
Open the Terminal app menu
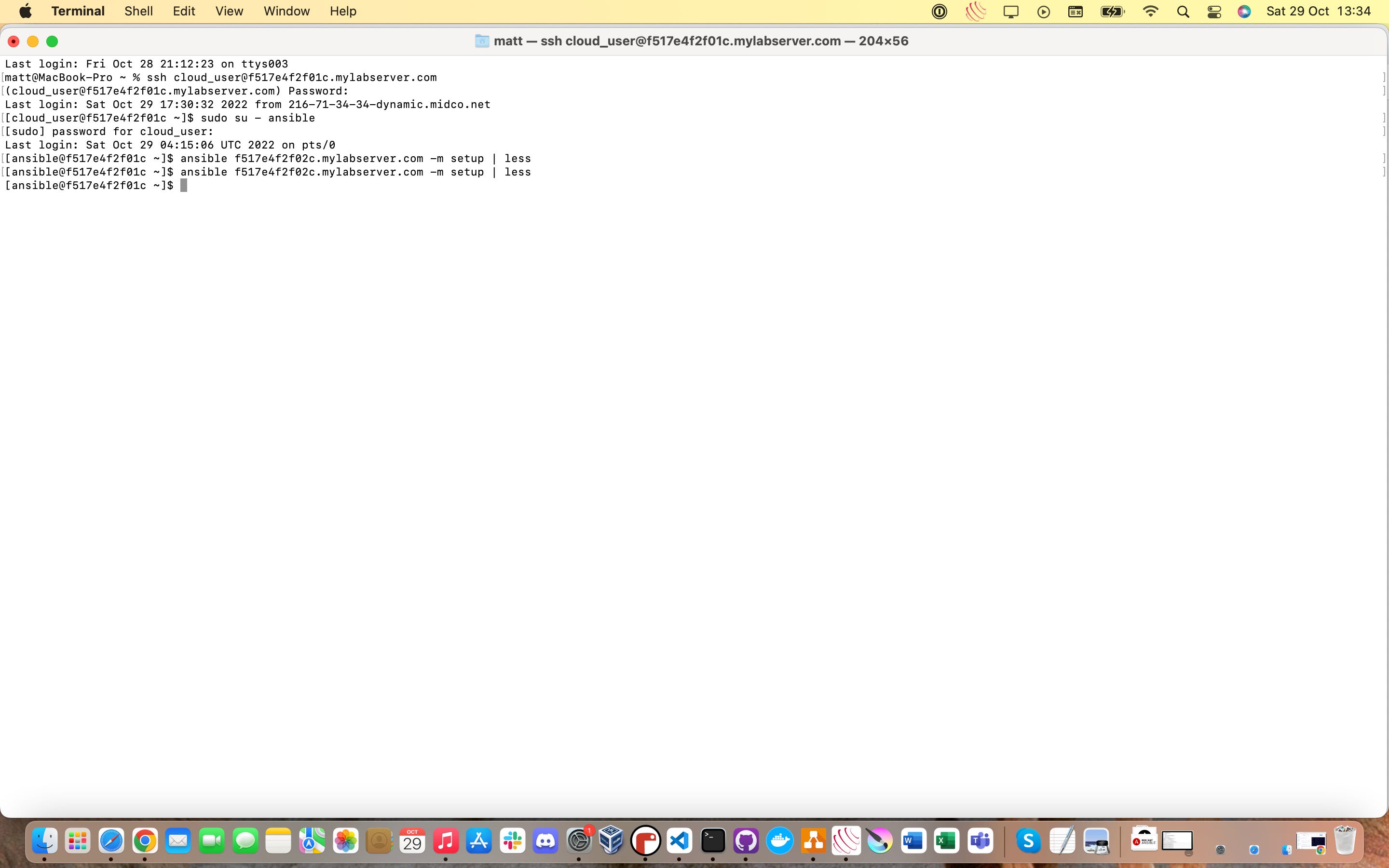point(78,11)
